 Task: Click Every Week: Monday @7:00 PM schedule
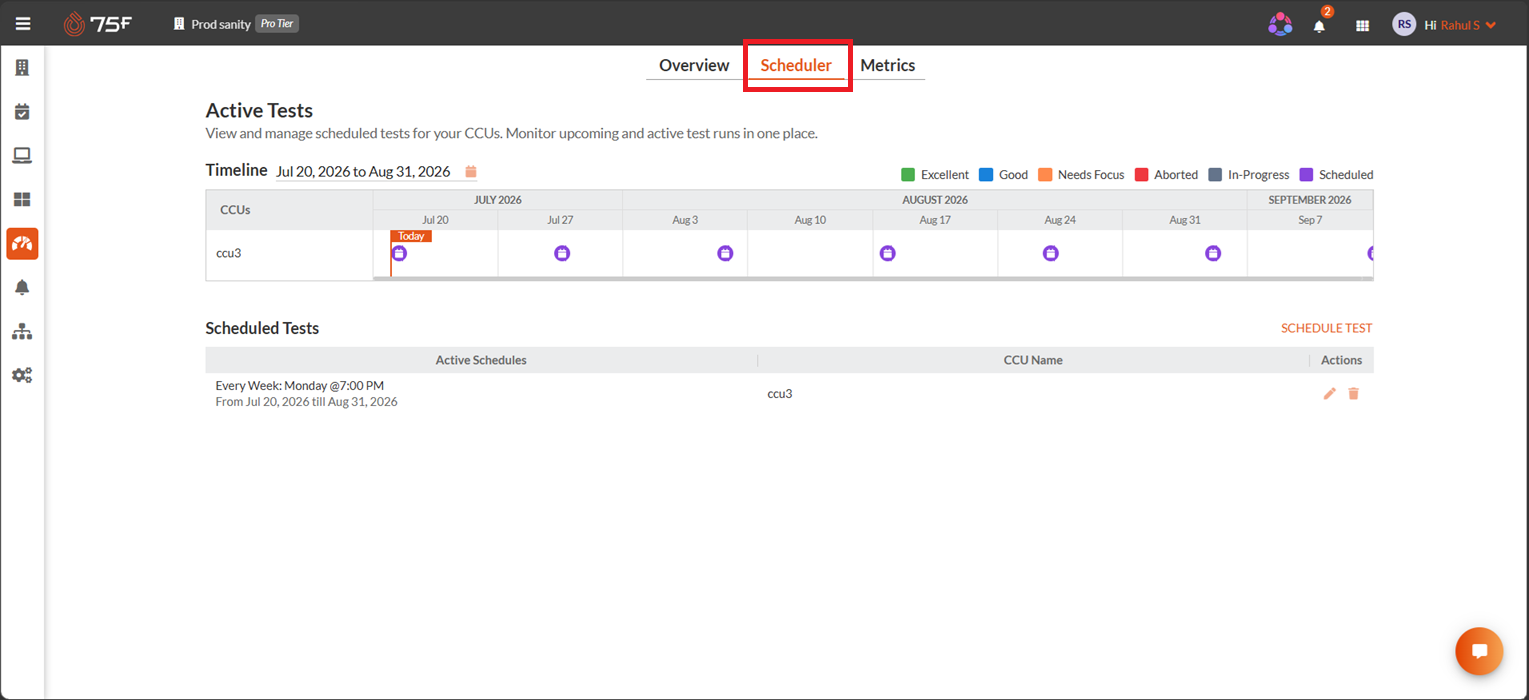[300, 385]
